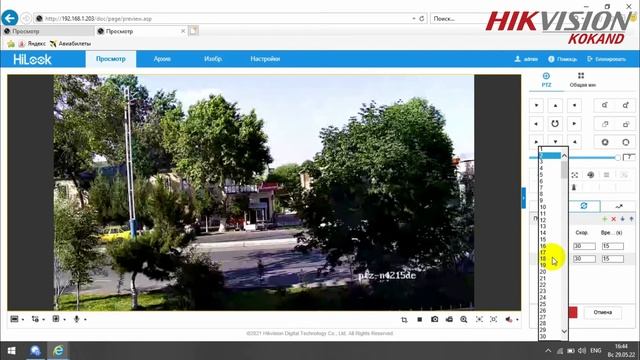Open the Изобр. menu tab
The image size is (640, 360).
213,59
